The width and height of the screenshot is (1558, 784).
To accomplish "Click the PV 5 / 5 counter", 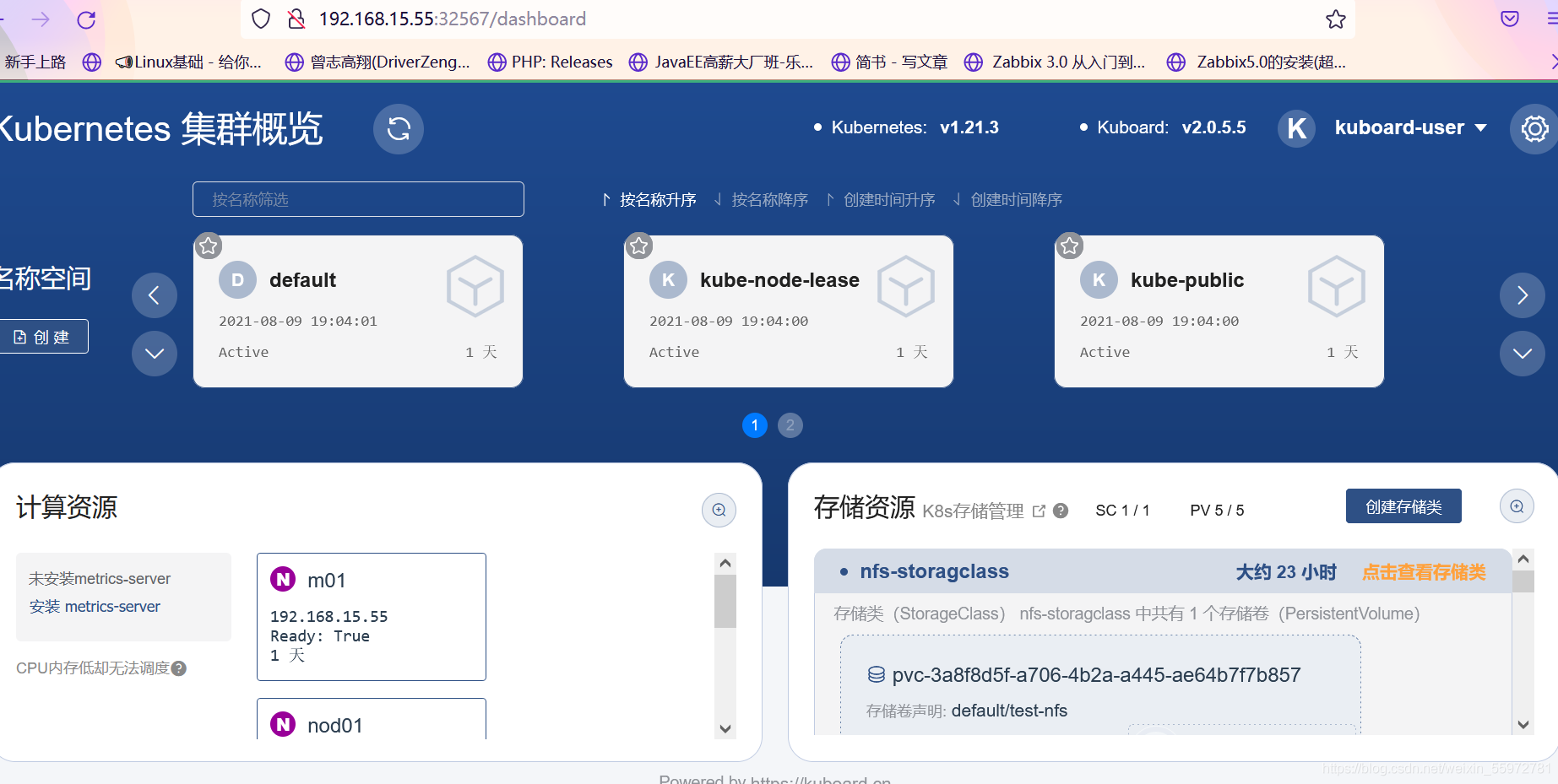I will pyautogui.click(x=1217, y=511).
